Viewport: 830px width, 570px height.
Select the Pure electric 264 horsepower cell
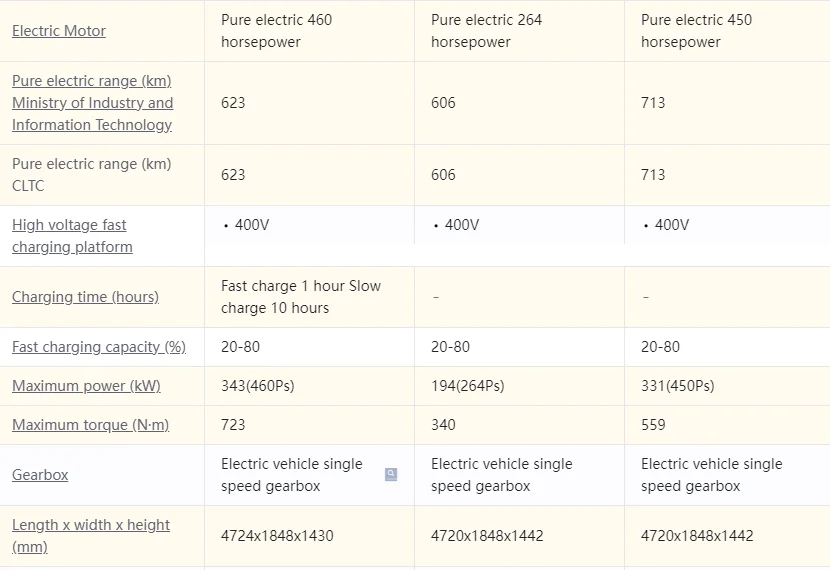click(487, 31)
